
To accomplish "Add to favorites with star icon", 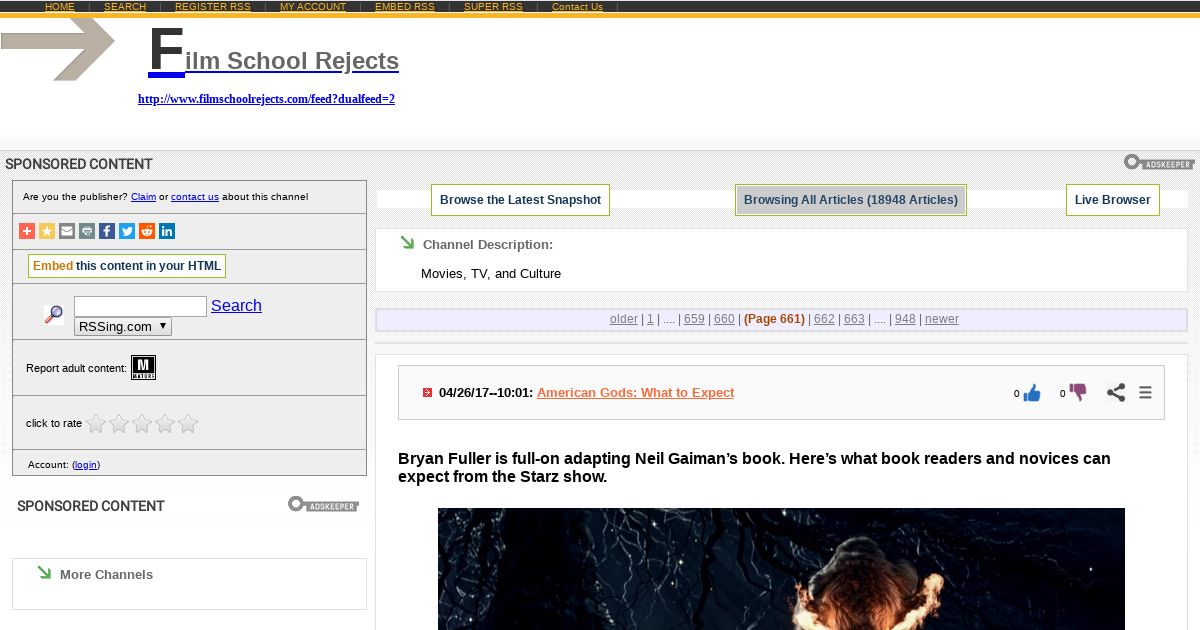I will [47, 231].
